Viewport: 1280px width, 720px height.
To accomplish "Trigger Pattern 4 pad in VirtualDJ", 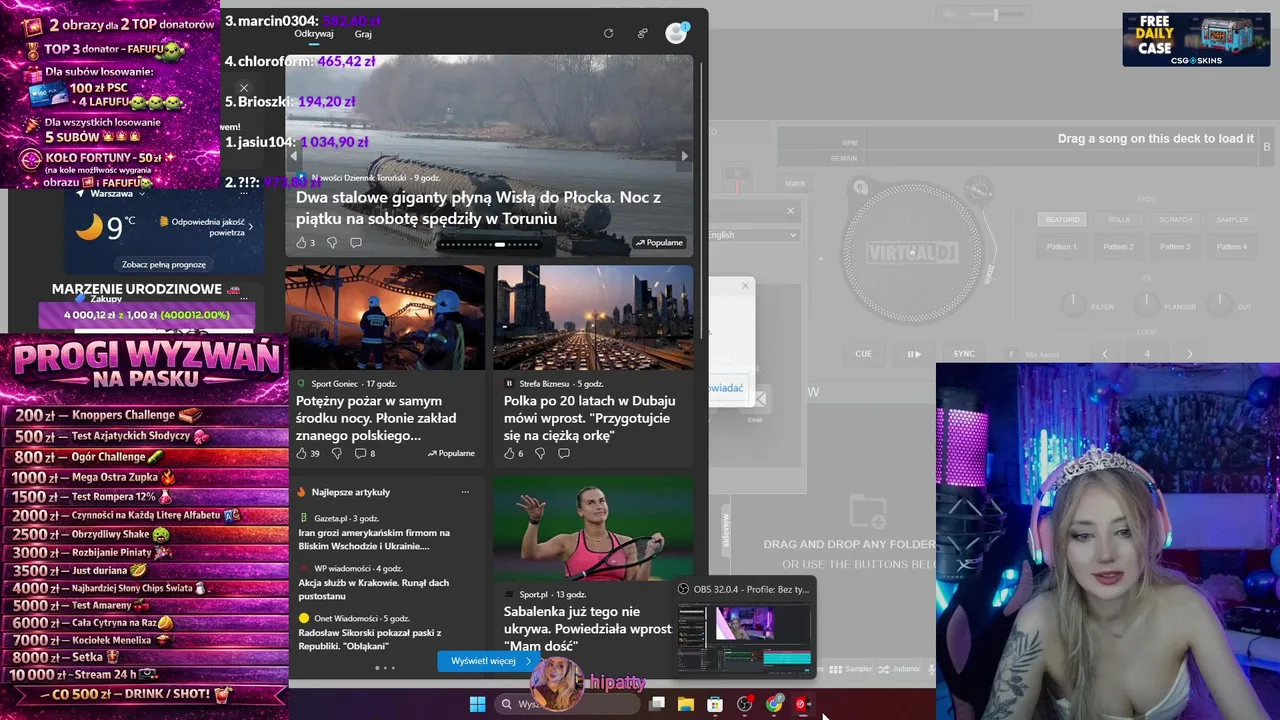I will (1232, 246).
